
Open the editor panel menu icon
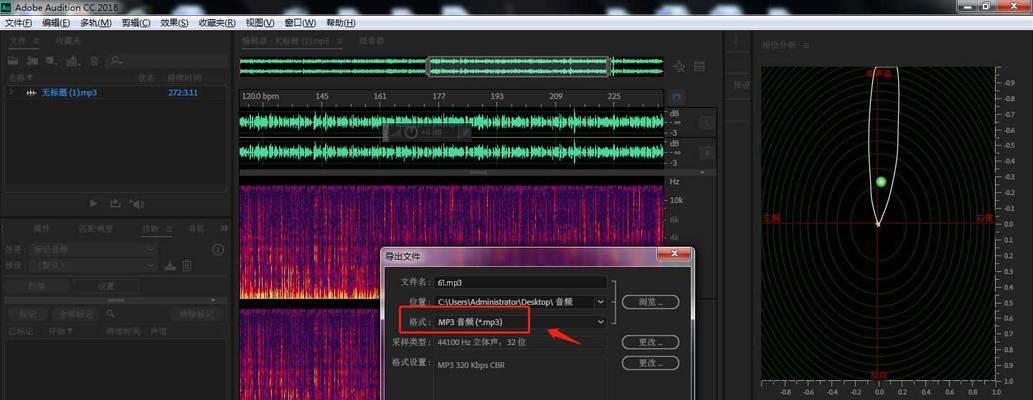pos(339,41)
